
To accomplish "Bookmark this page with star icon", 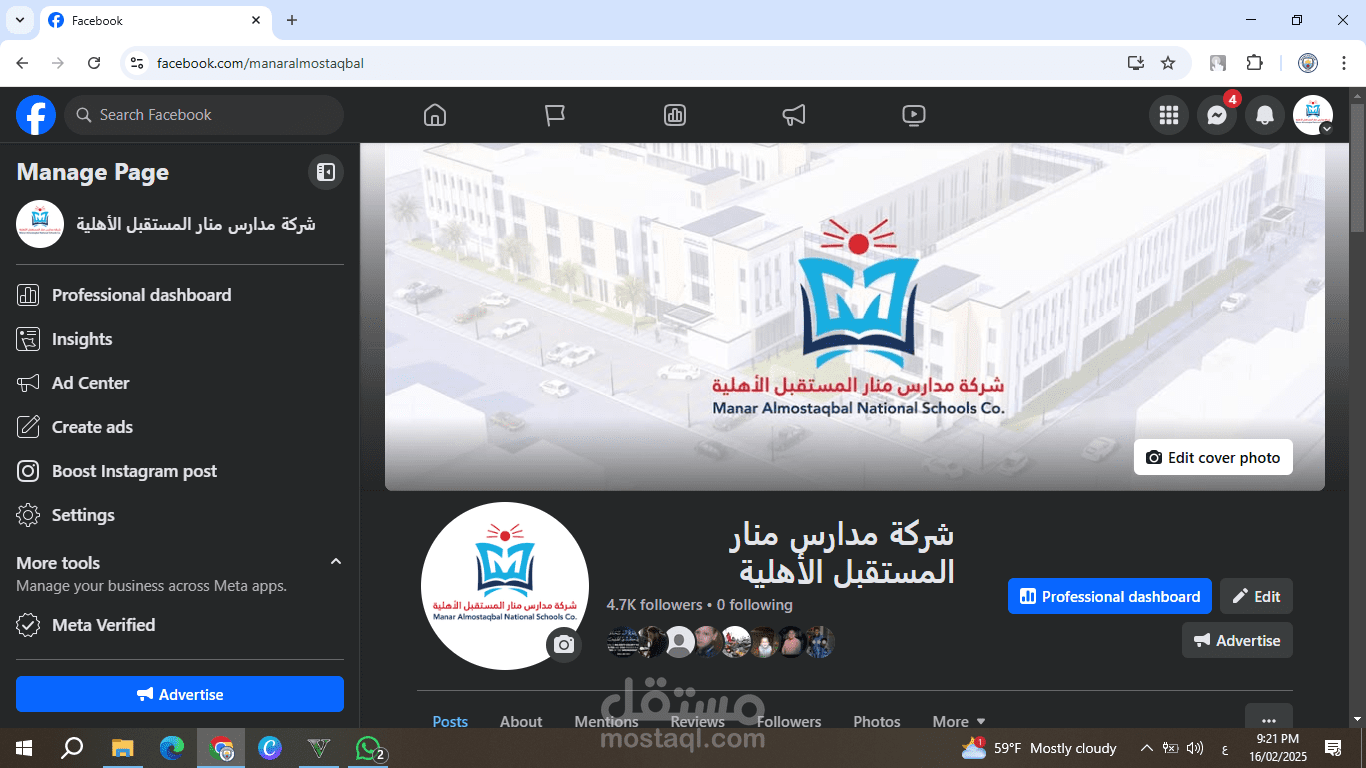I will [1167, 63].
